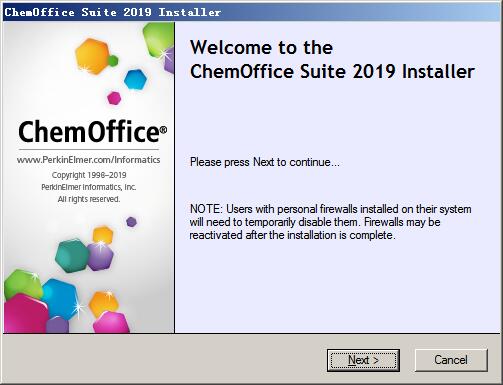Click the Next > button
Screen dimensions: 503x385
pyautogui.click(x=363, y=360)
